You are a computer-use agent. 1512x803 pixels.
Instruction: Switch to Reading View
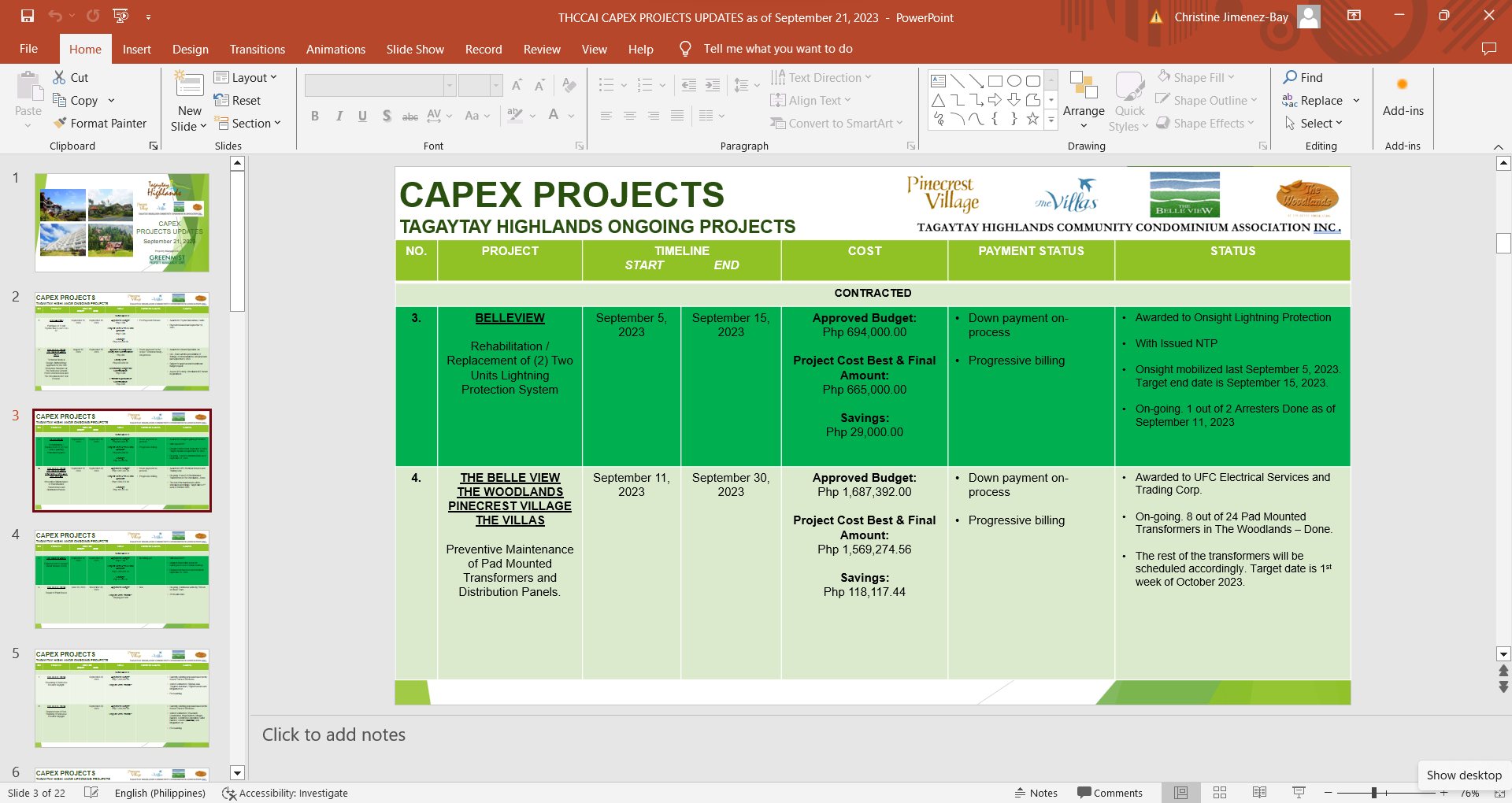tap(1259, 793)
